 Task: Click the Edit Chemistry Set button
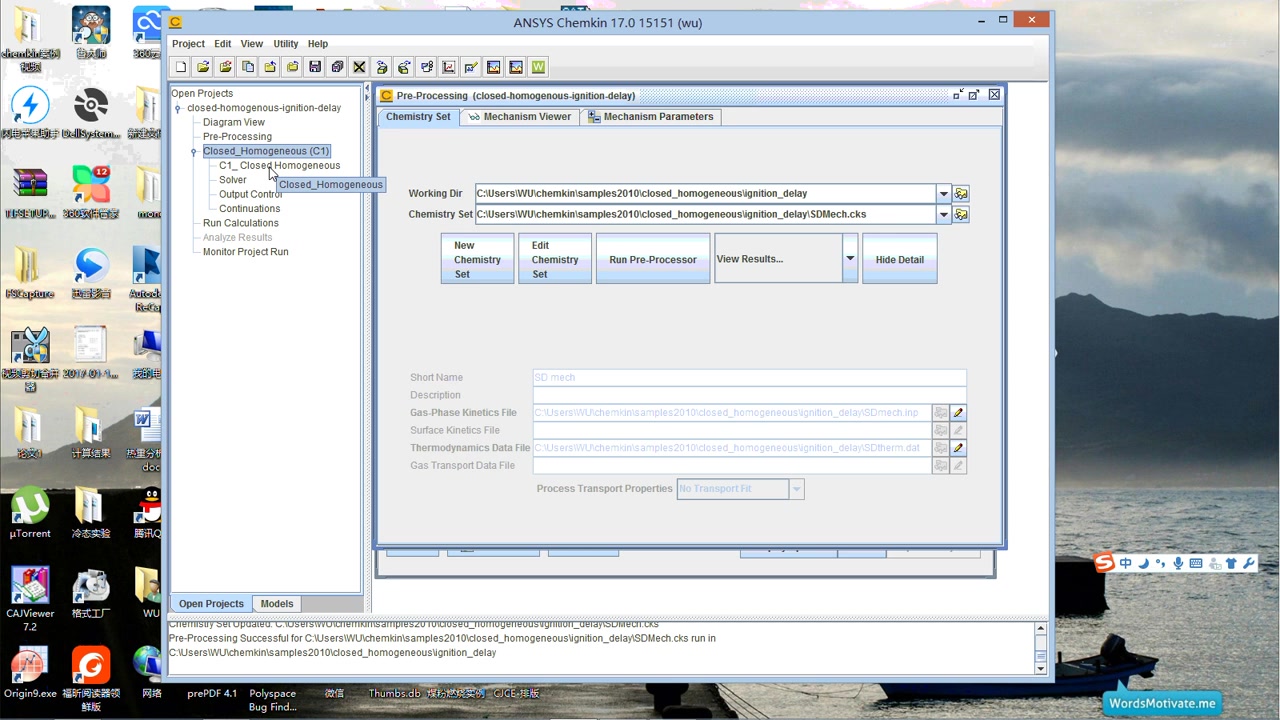click(x=555, y=259)
